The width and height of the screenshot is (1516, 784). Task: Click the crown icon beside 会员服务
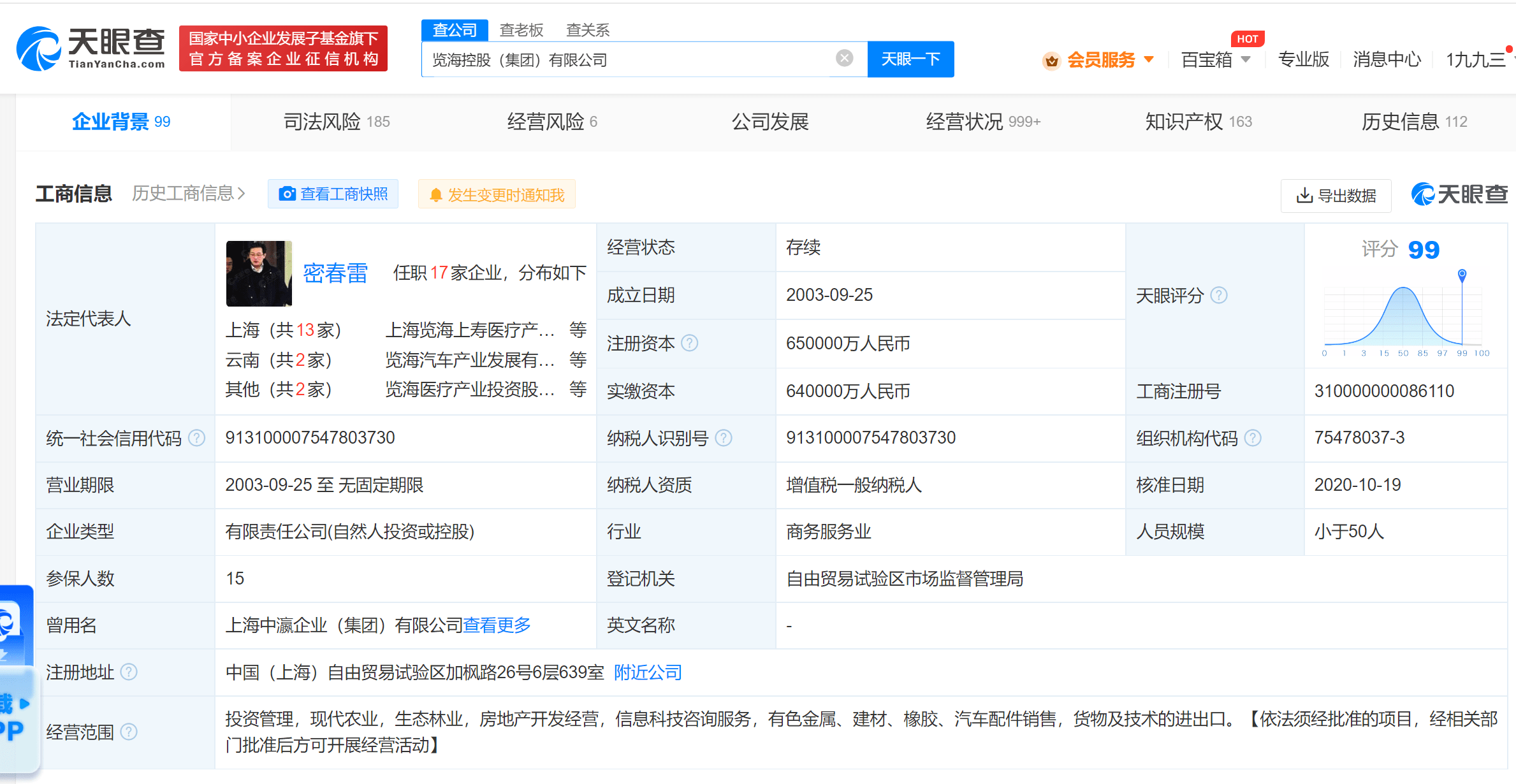[x=1051, y=61]
